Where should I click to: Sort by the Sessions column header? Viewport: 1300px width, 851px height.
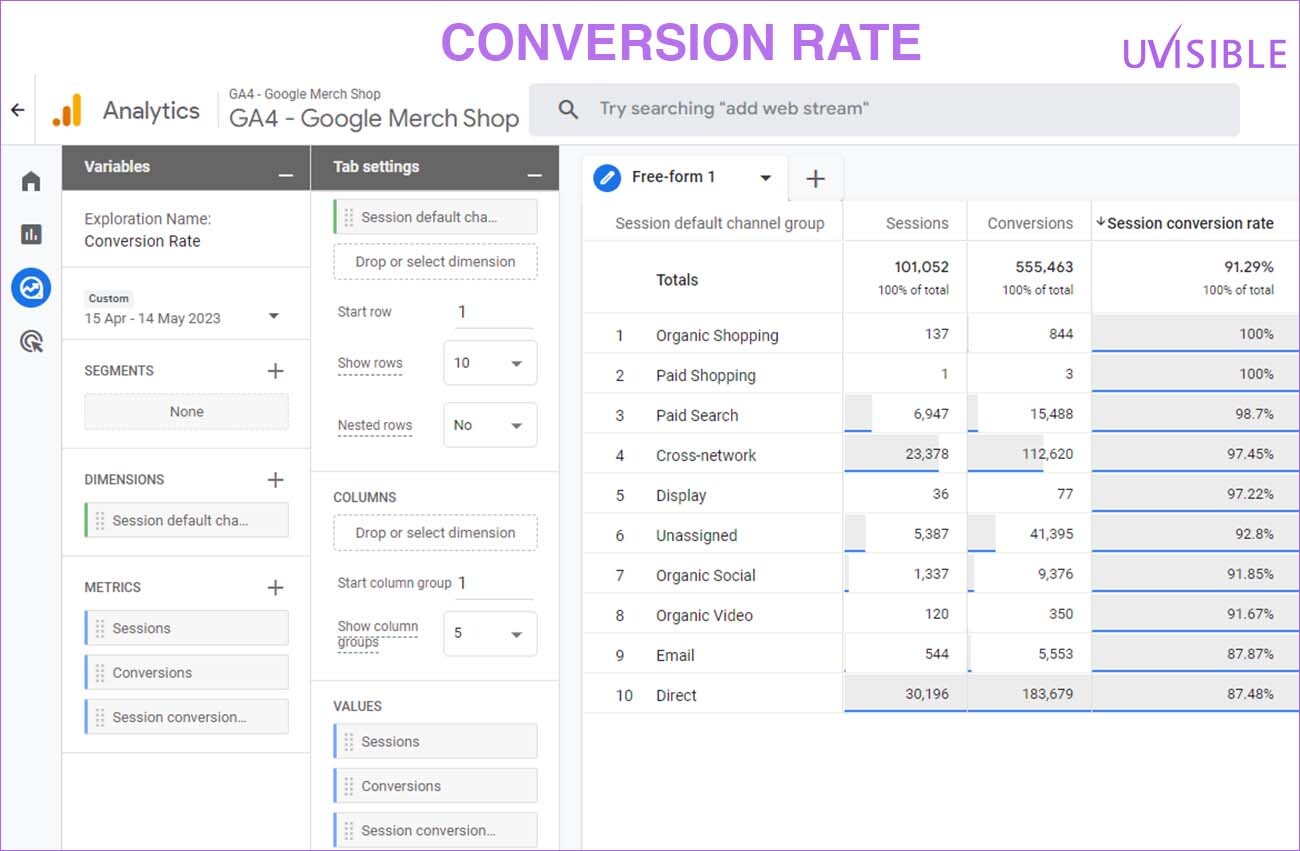pos(917,223)
